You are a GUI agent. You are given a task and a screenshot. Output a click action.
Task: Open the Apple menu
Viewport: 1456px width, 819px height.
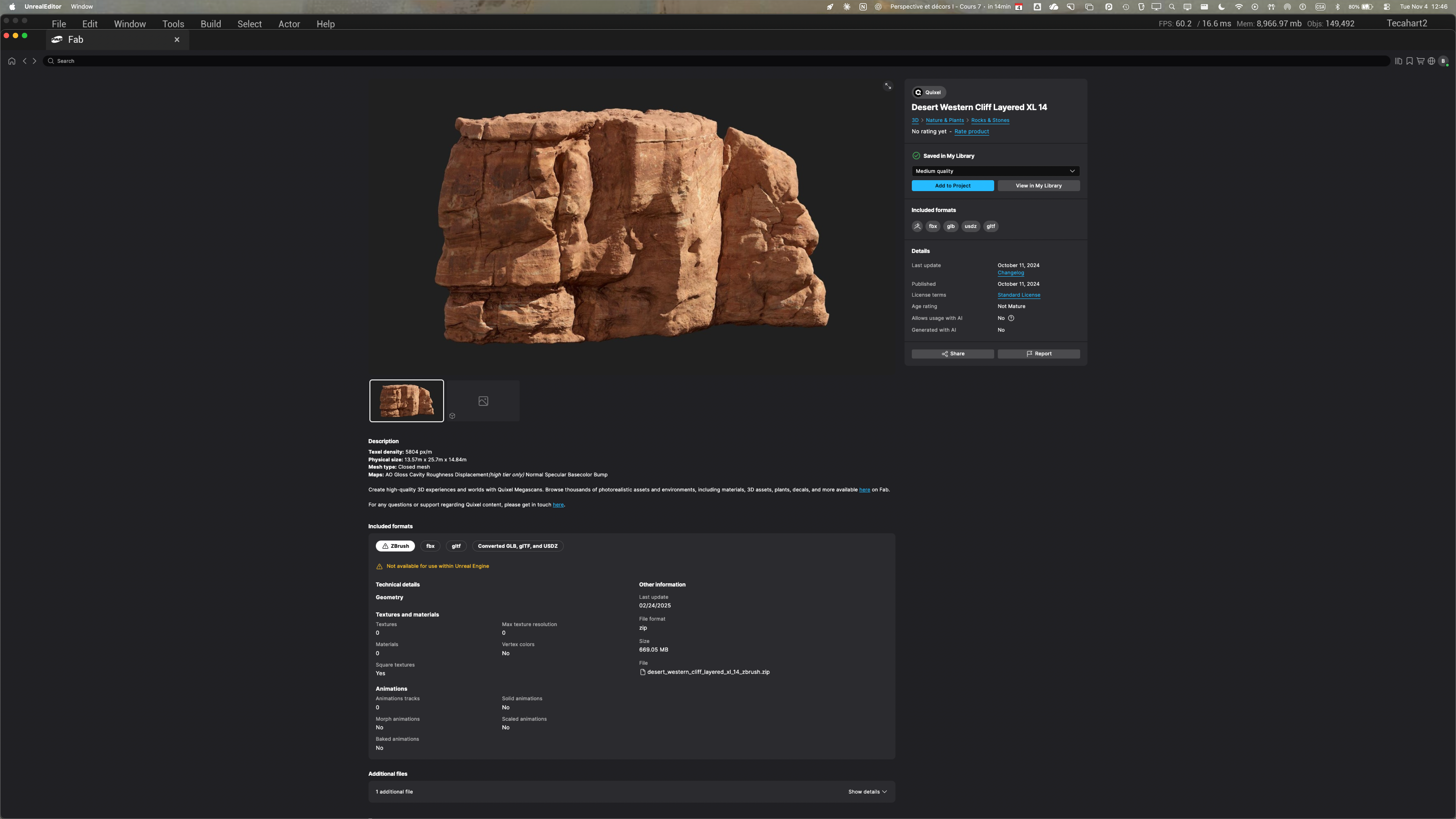point(12,7)
